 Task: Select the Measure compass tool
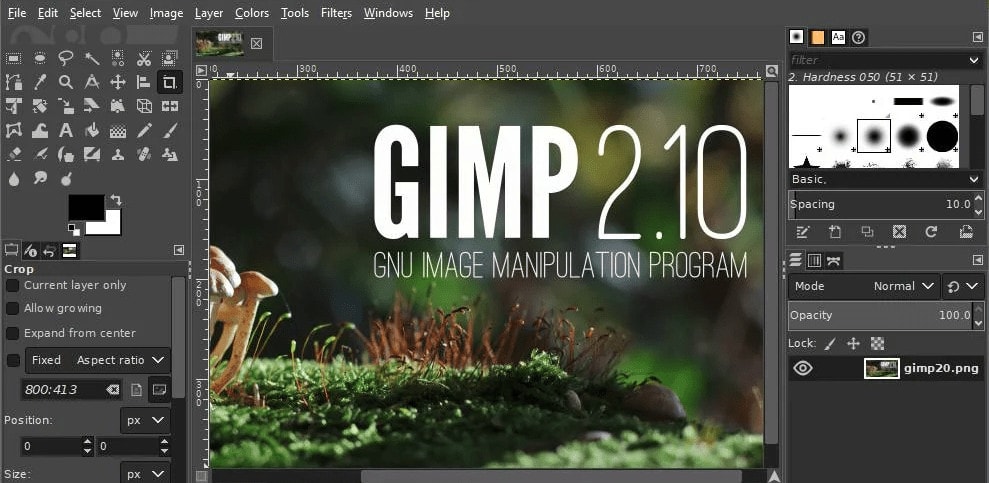pos(92,82)
